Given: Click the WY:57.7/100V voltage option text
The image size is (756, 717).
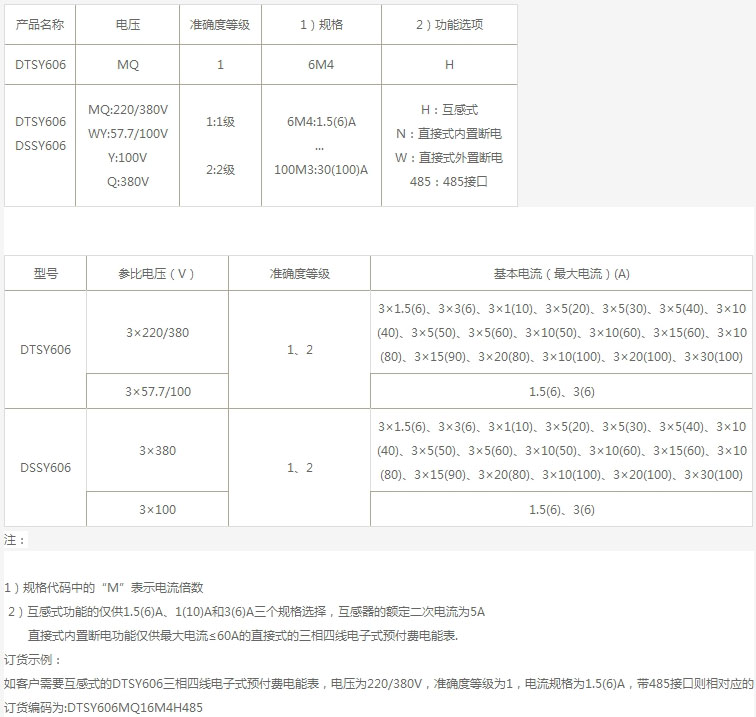Looking at the screenshot, I should [x=128, y=134].
